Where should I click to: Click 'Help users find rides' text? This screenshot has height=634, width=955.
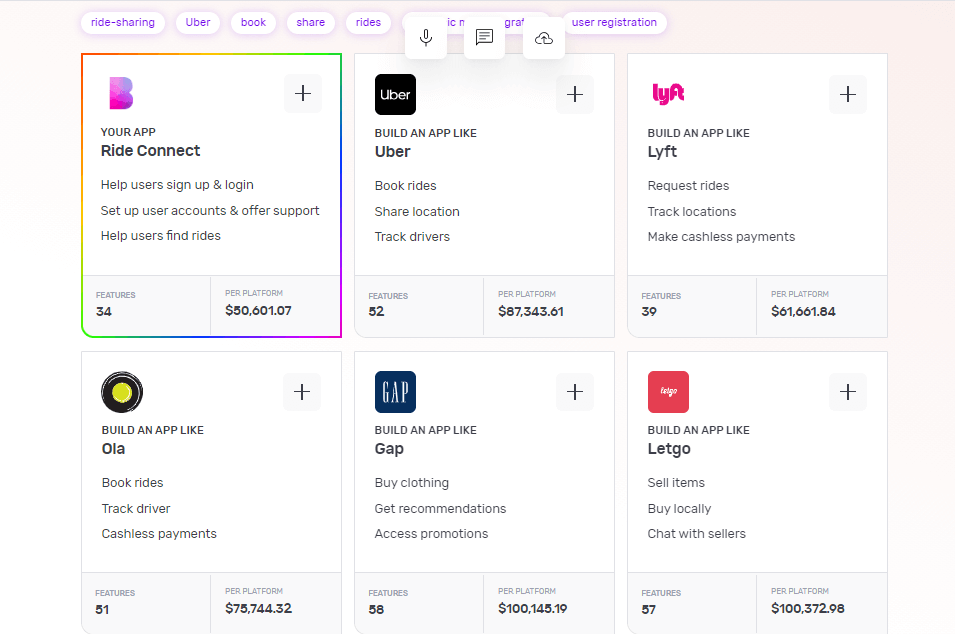[x=161, y=236]
